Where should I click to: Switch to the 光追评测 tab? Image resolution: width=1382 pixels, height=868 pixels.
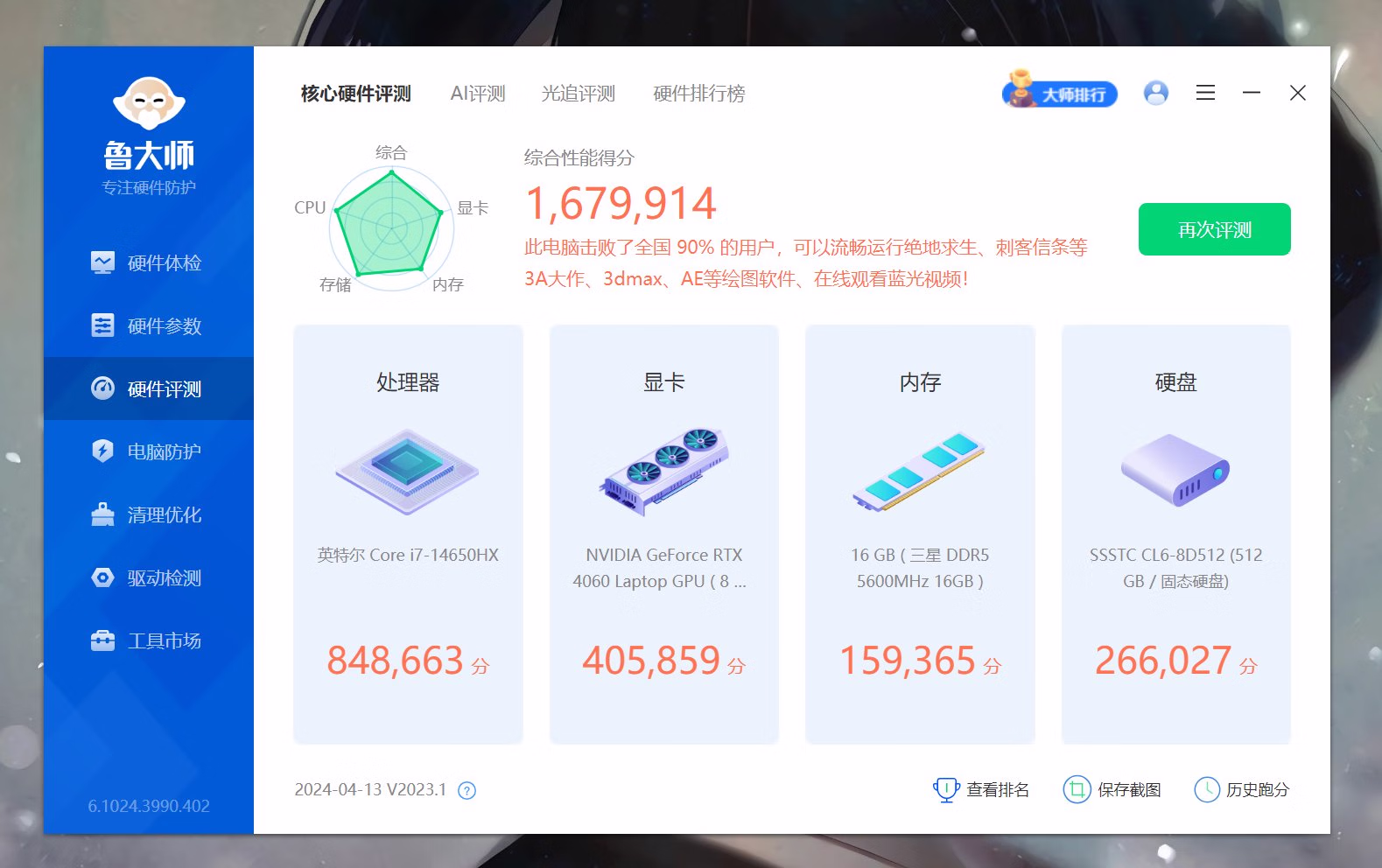coord(579,94)
